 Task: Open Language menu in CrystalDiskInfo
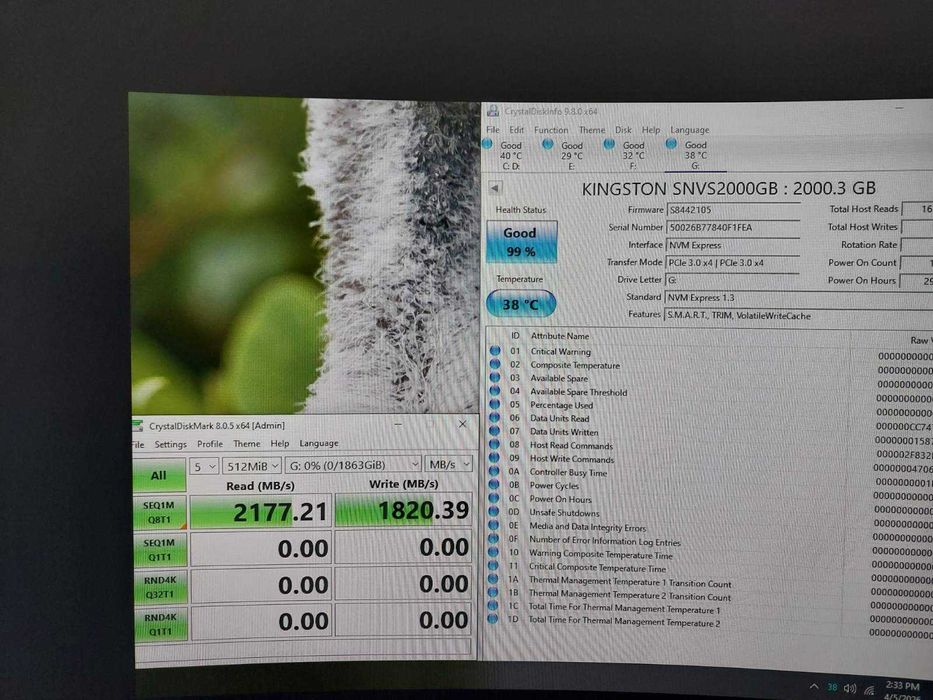[690, 129]
